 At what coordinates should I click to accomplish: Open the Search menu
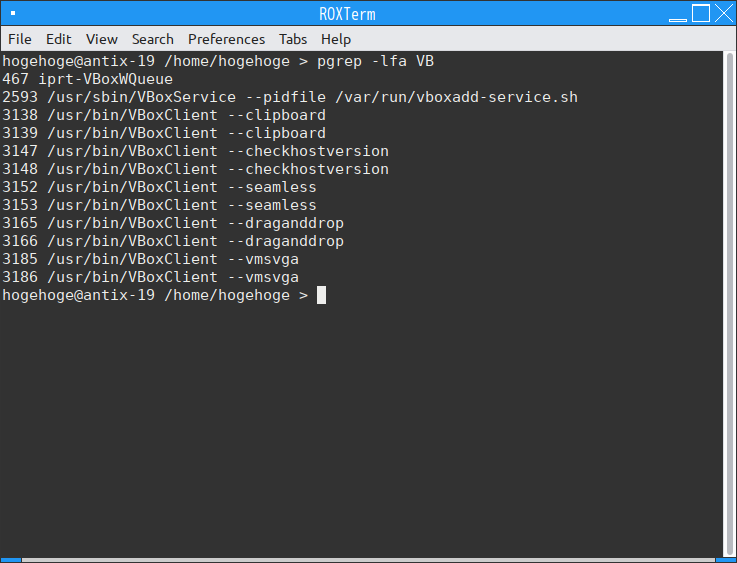click(x=153, y=39)
